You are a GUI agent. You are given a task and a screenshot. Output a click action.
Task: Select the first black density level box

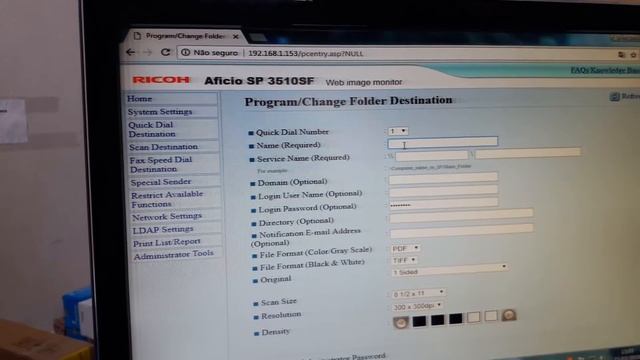pos(419,321)
